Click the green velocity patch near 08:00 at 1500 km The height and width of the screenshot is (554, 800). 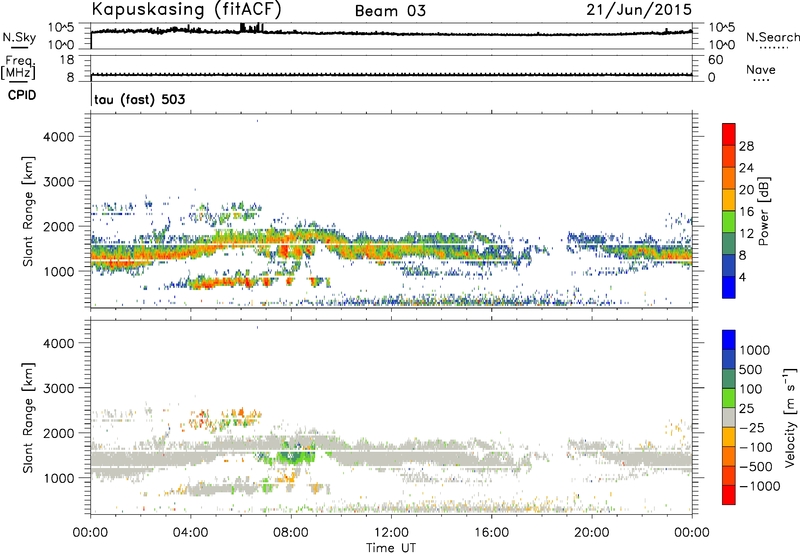(291, 456)
